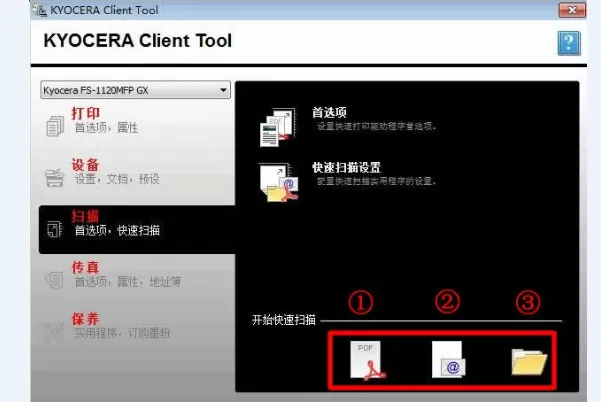
Task: Open the Kyocera FS-1120MFP GX device dropdown
Action: pyautogui.click(x=135, y=91)
